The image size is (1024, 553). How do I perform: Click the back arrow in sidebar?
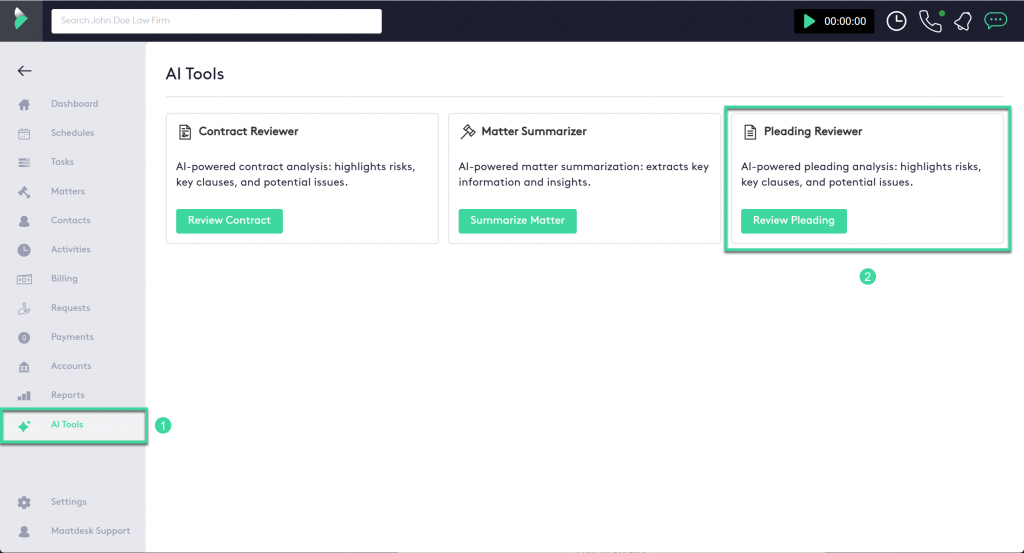(x=25, y=71)
